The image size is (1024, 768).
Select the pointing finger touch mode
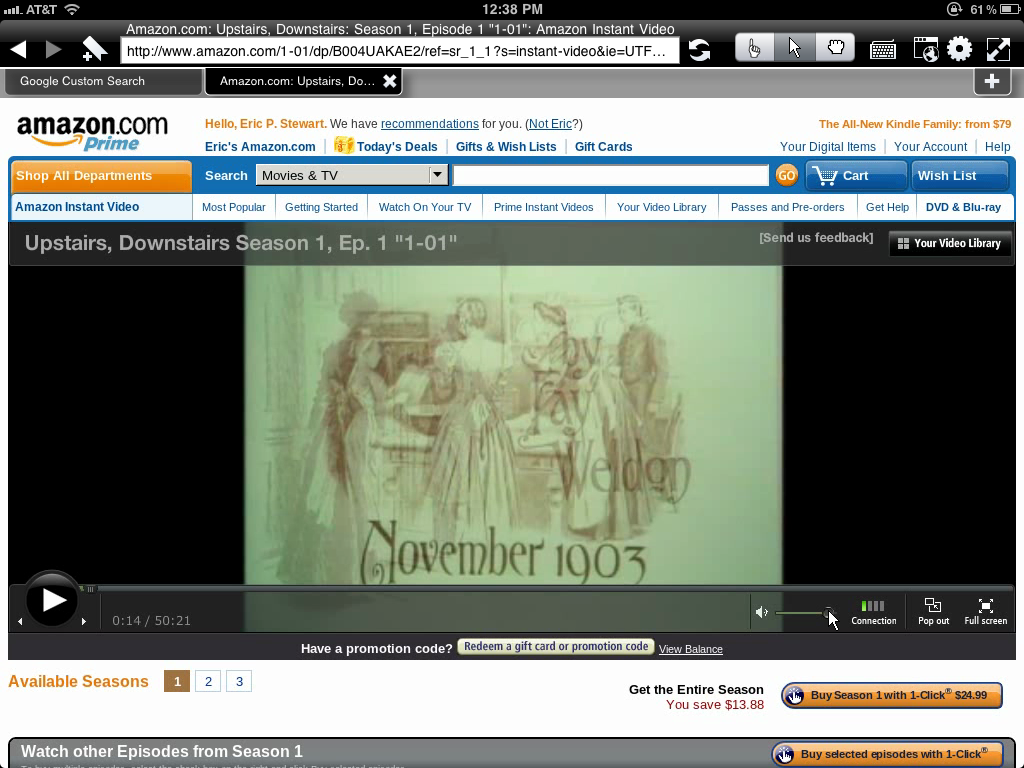(x=754, y=48)
